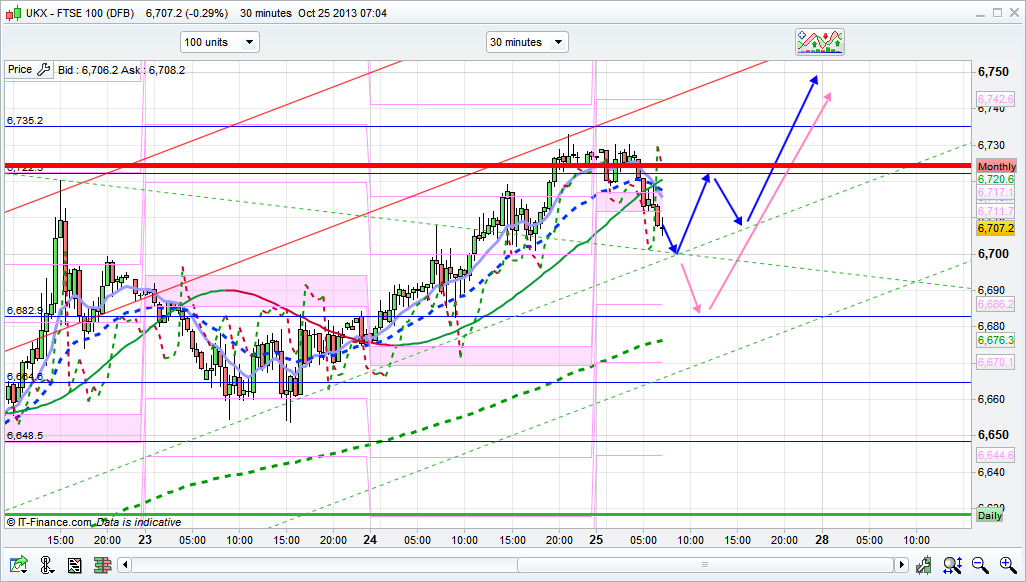Click the first chart icon in bottom-left toolbar

(x=18, y=564)
